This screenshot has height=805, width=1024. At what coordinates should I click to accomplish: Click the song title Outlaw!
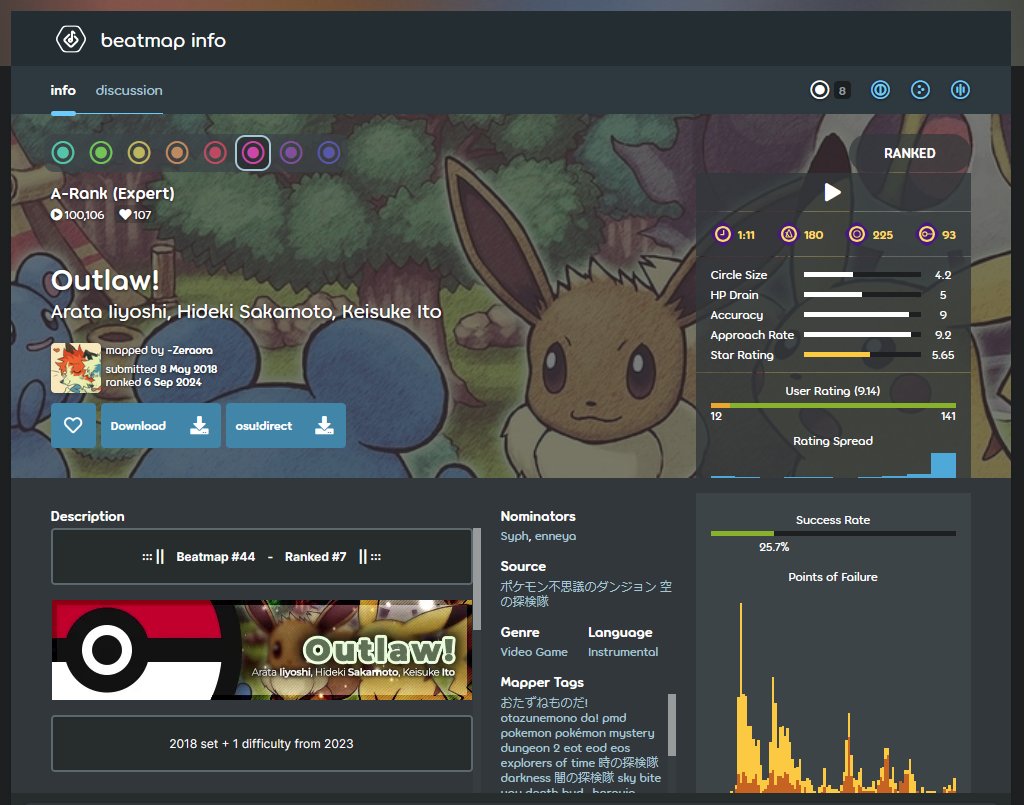[x=105, y=281]
